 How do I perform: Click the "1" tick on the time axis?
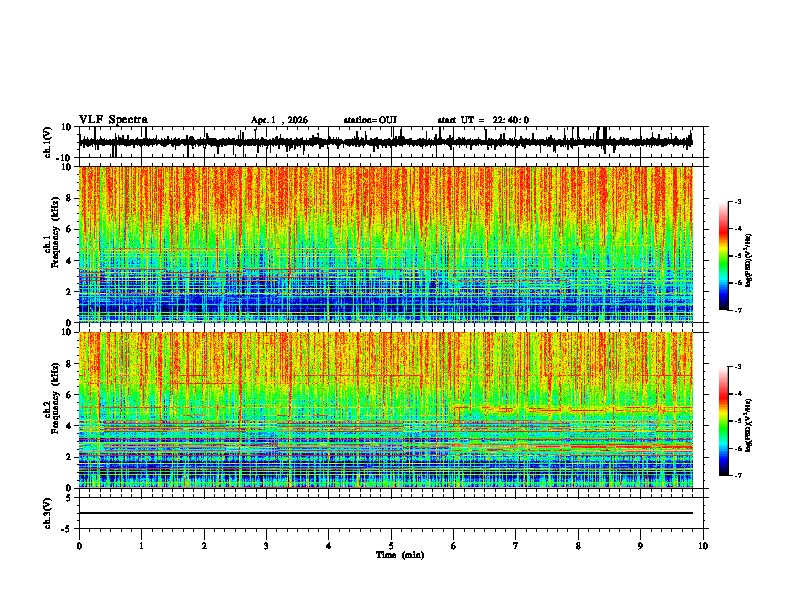click(x=141, y=546)
